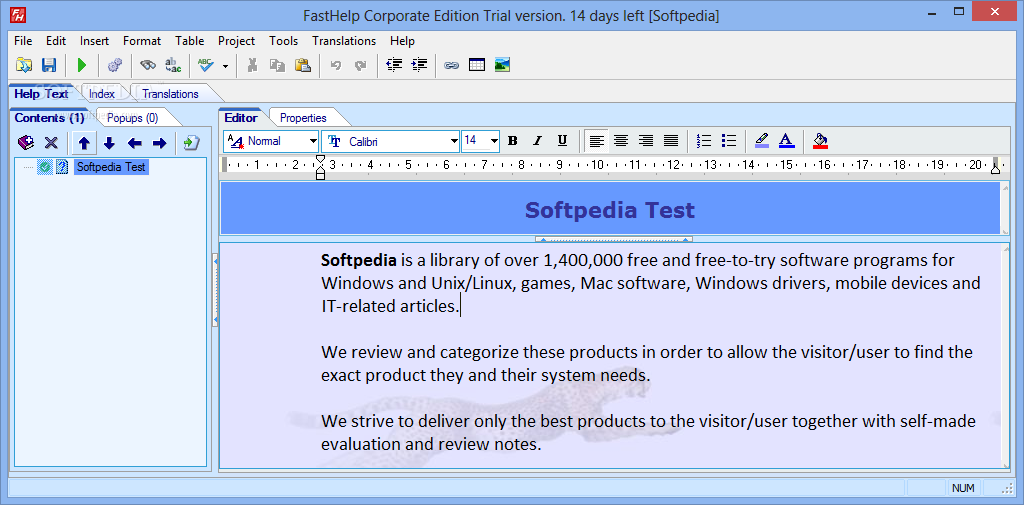1024x505 pixels.
Task: Open the Format menu
Action: coord(142,41)
